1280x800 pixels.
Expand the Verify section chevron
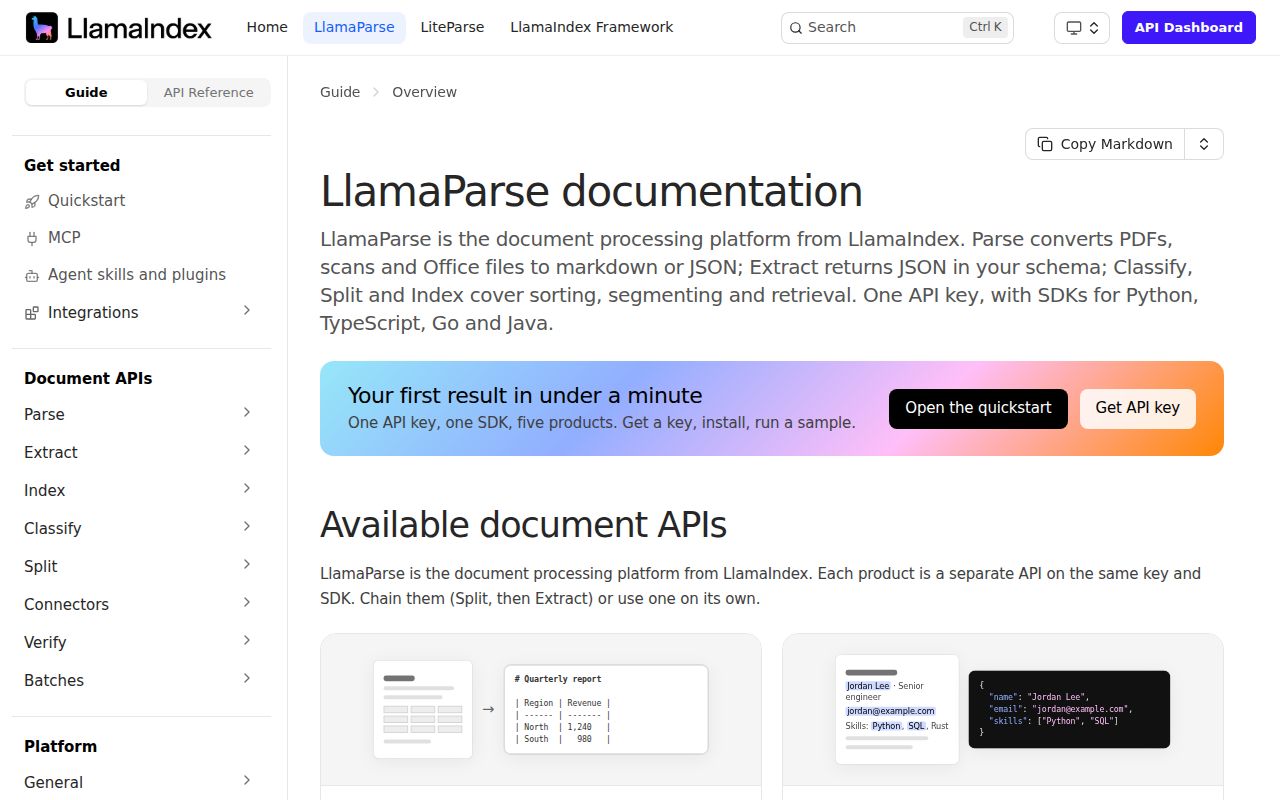[x=247, y=641]
